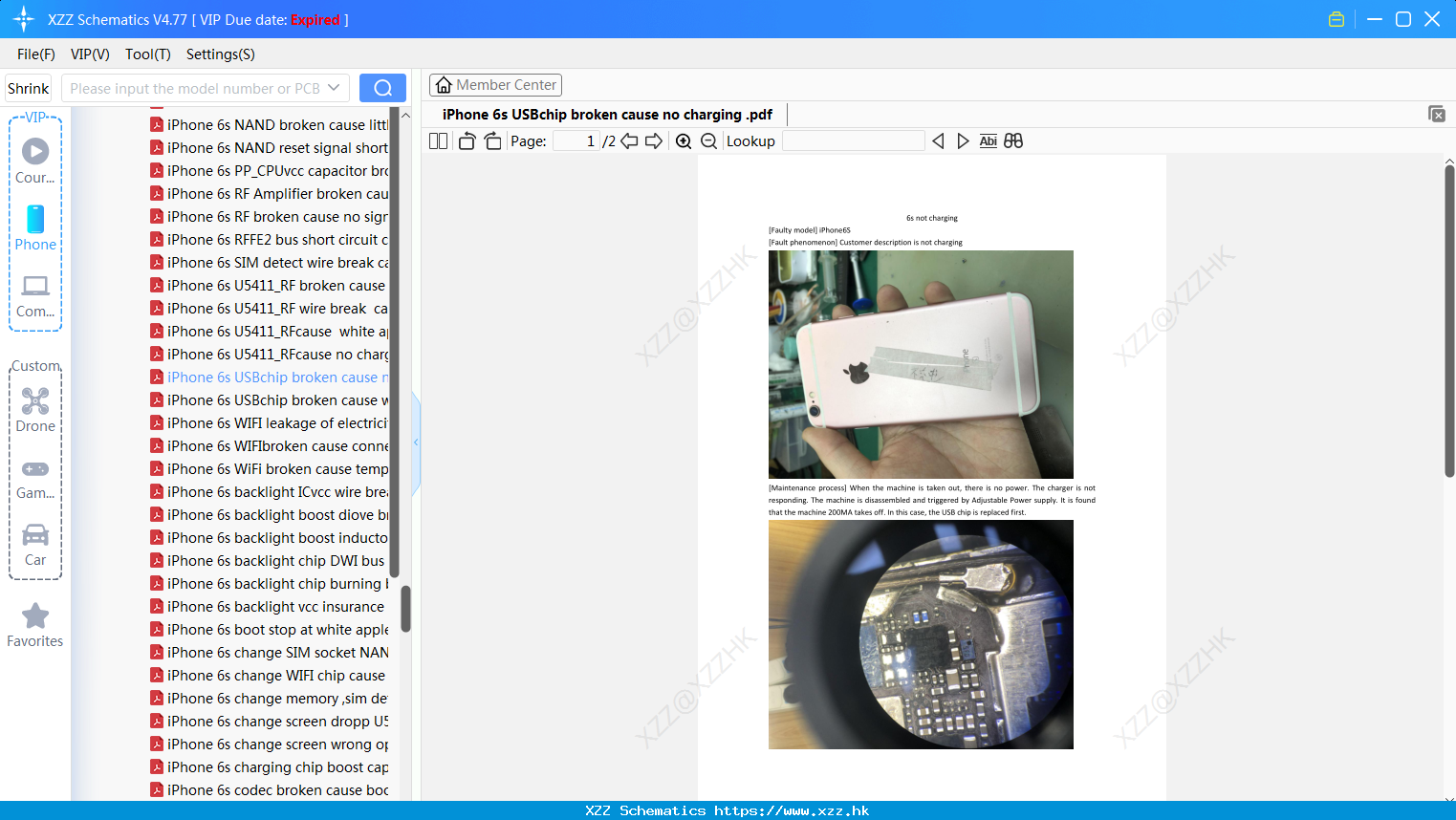The width and height of the screenshot is (1456, 820).
Task: Select the iPhone 6s USBchip PDF tab
Action: (x=607, y=115)
